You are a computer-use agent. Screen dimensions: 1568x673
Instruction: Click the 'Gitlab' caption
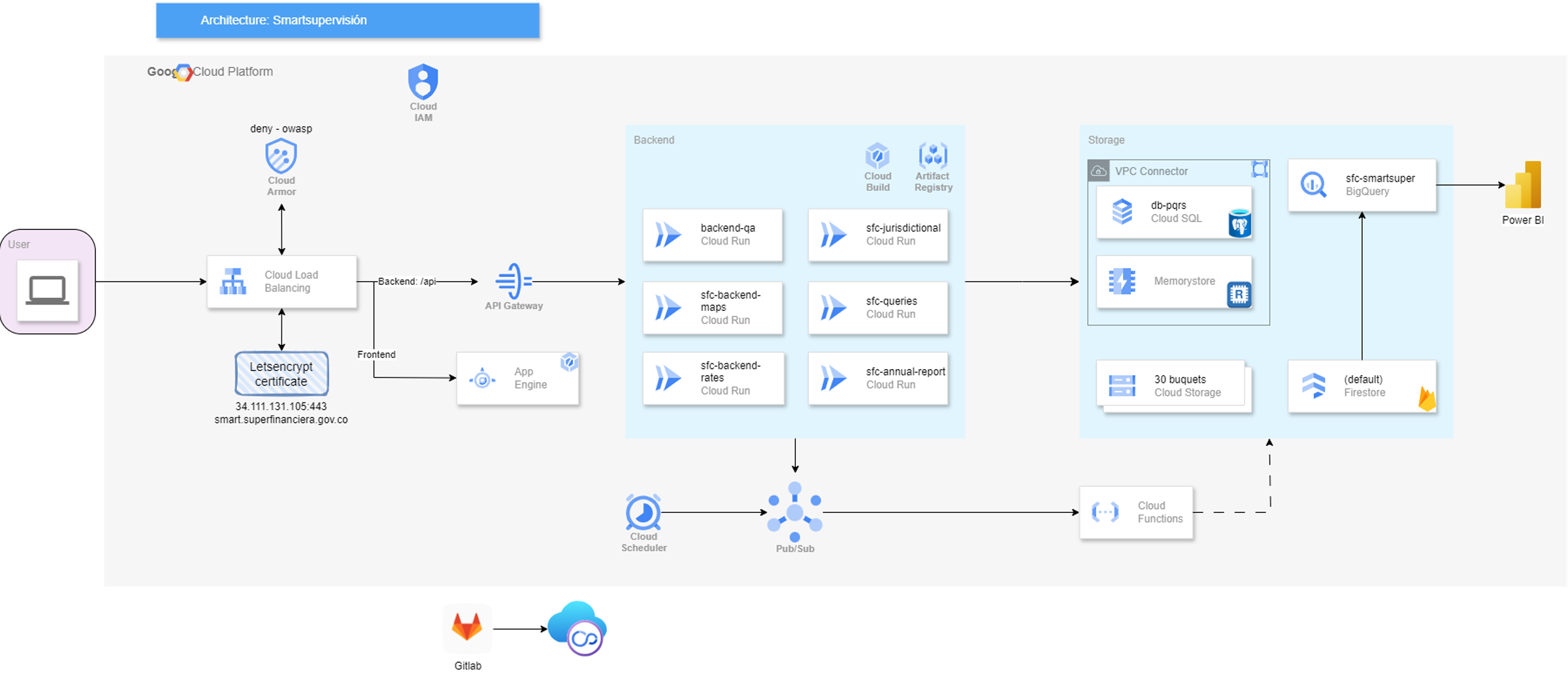click(468, 666)
